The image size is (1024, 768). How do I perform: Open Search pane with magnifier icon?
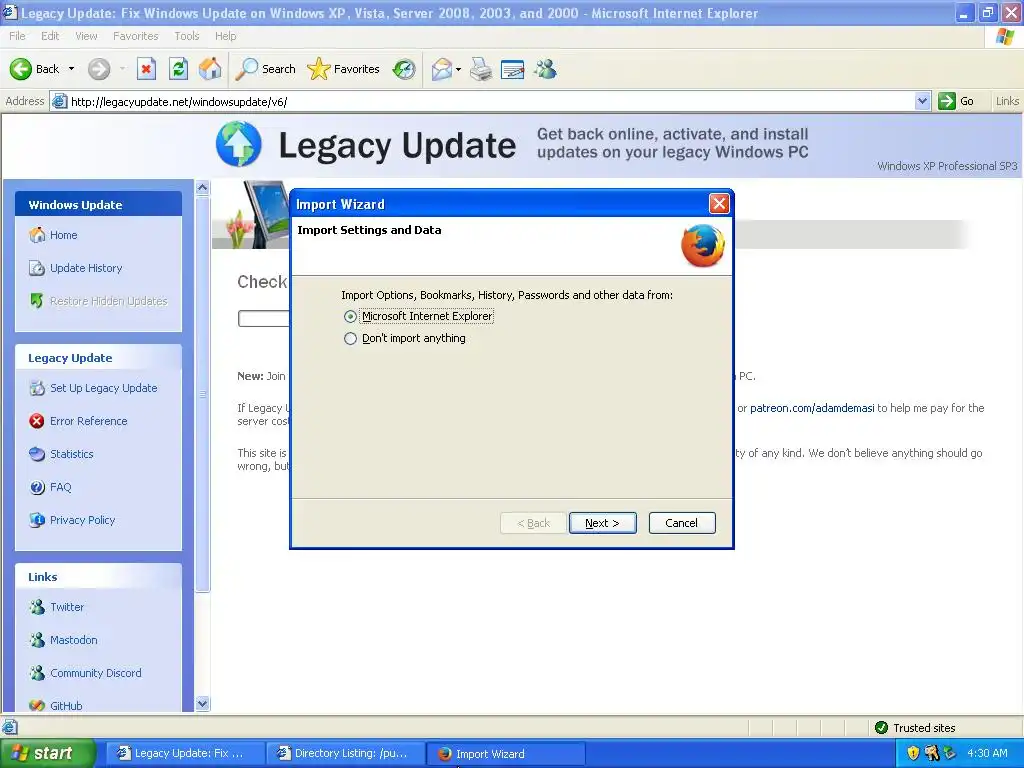point(246,69)
